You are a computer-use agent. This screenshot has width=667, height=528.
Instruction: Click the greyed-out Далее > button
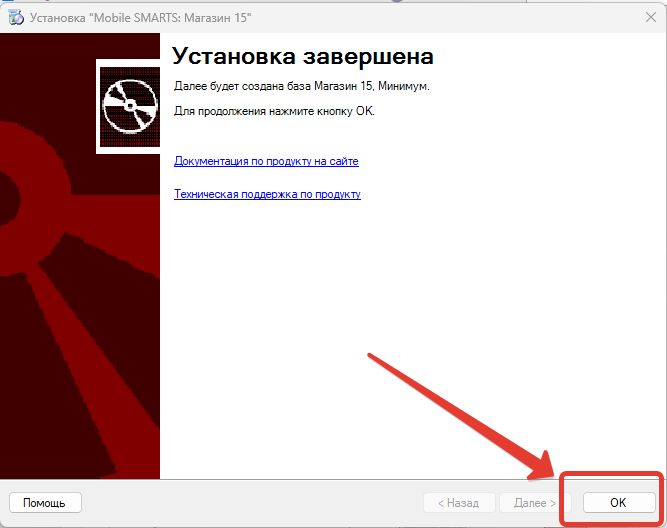coord(534,503)
